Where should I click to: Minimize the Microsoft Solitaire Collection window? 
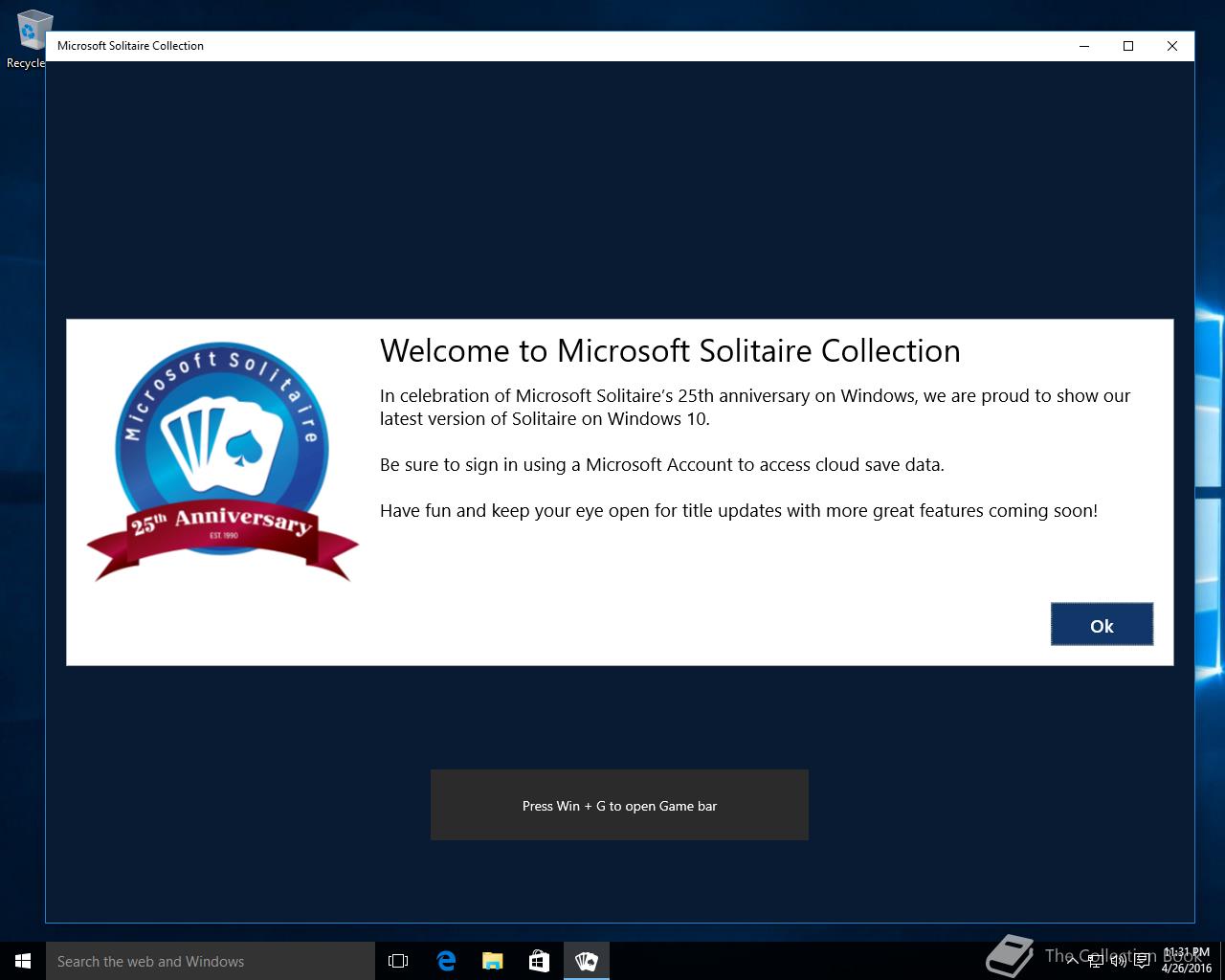(1084, 46)
